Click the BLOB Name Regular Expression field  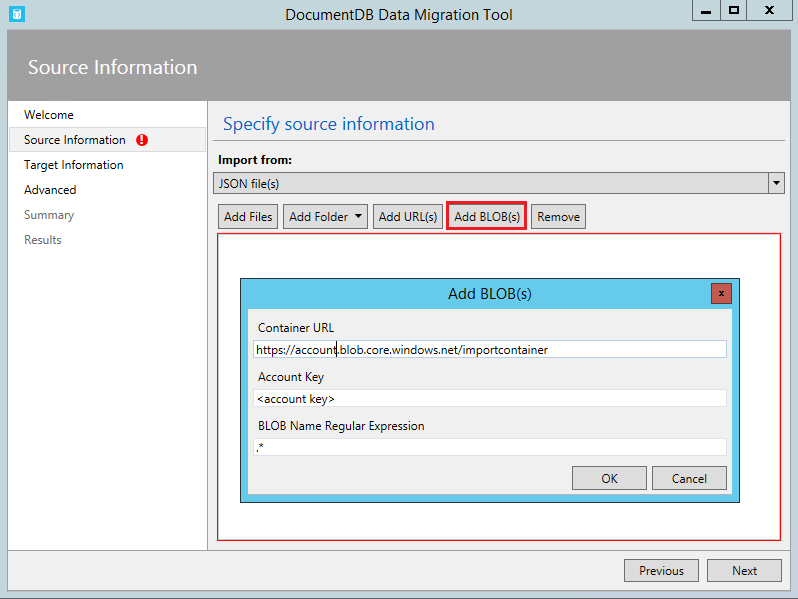click(490, 447)
